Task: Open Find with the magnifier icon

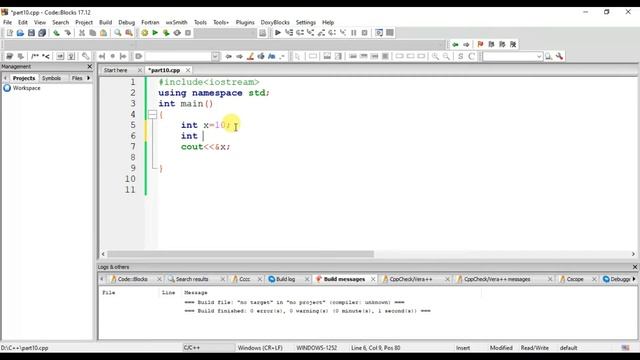Action: tap(118, 33)
